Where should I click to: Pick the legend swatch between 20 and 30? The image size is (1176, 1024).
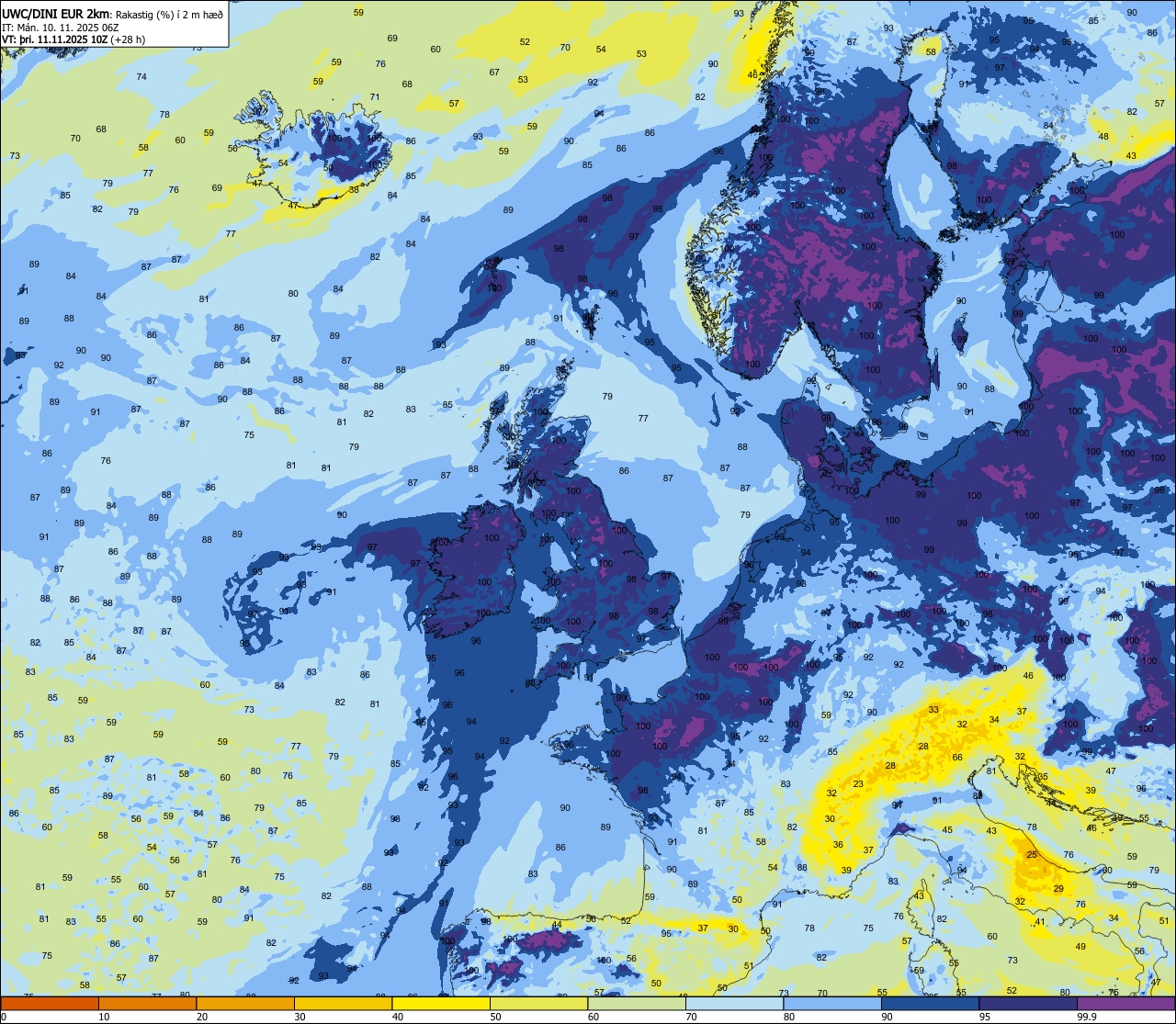(x=245, y=1004)
